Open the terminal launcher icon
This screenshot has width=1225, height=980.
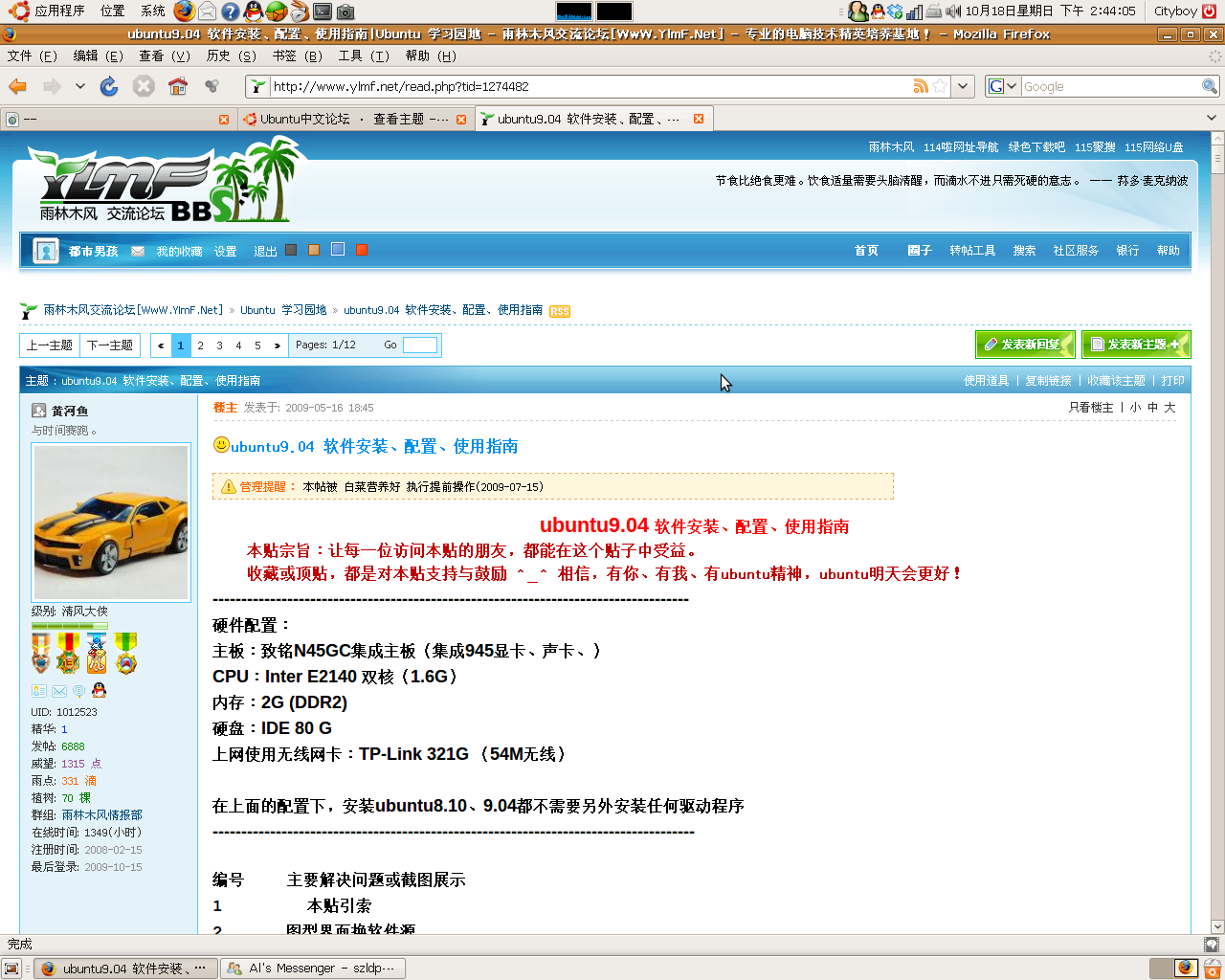coord(323,11)
